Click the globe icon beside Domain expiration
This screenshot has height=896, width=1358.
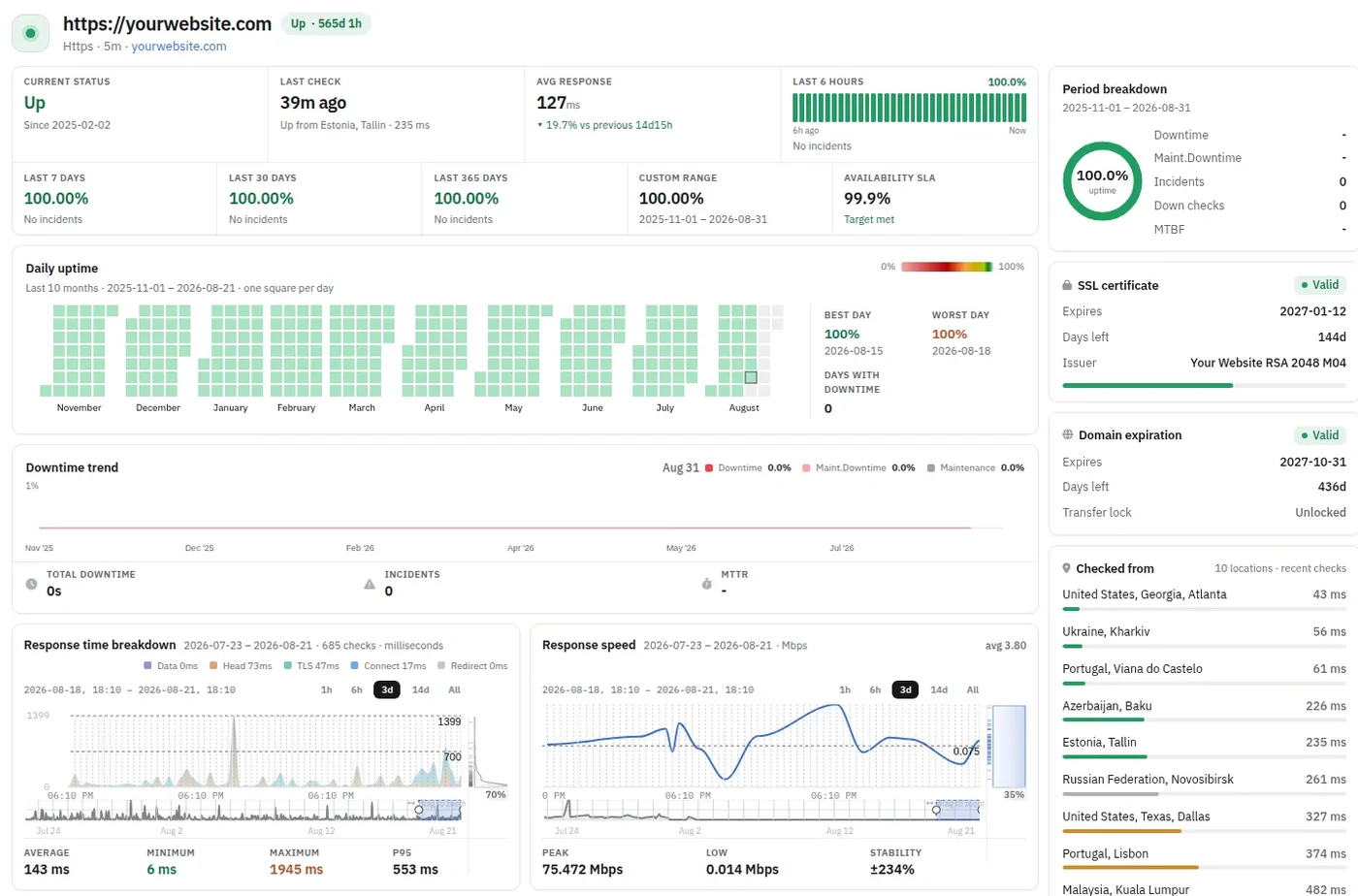tap(1068, 435)
